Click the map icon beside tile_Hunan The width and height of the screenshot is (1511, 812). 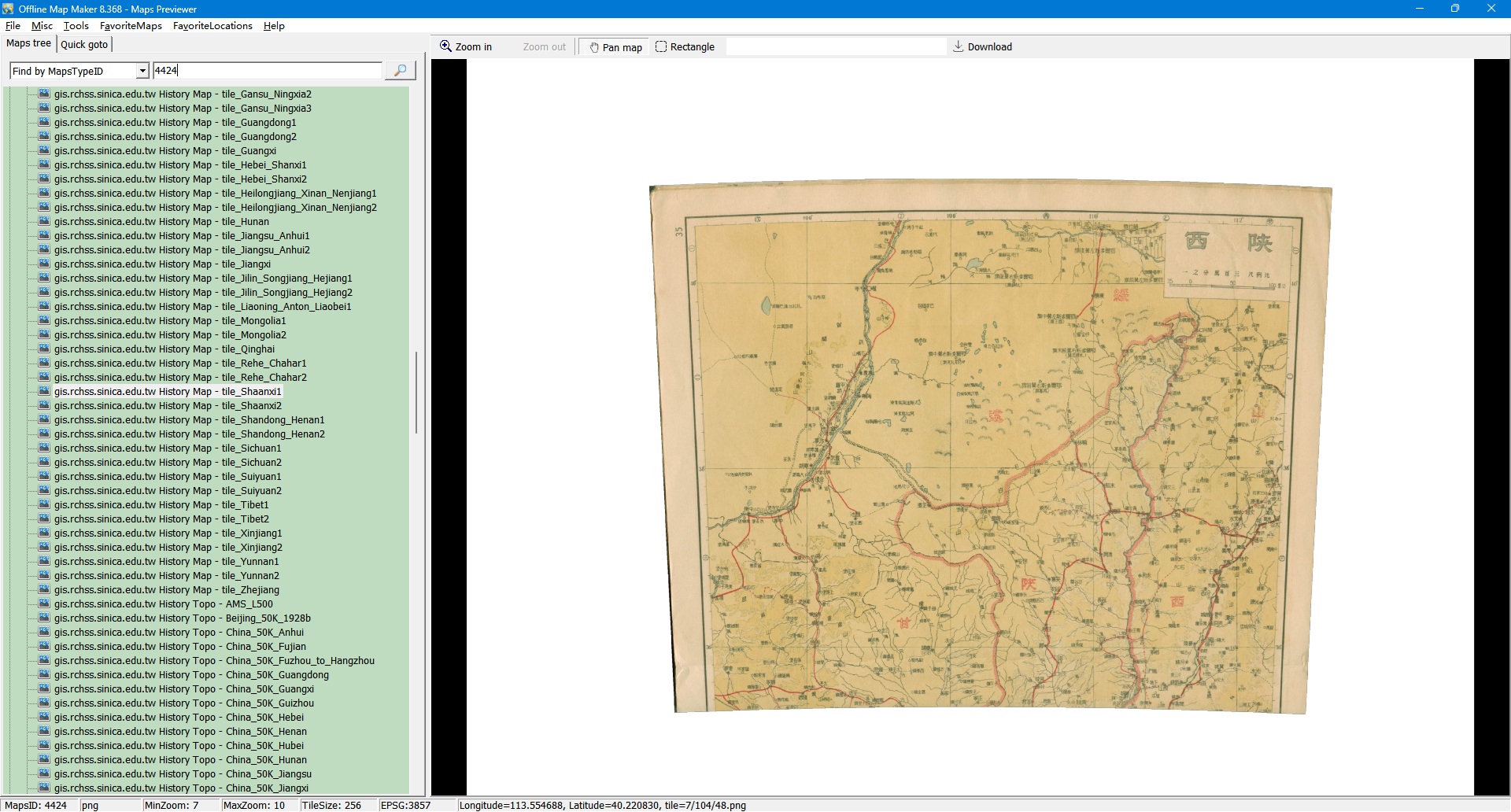(x=44, y=222)
